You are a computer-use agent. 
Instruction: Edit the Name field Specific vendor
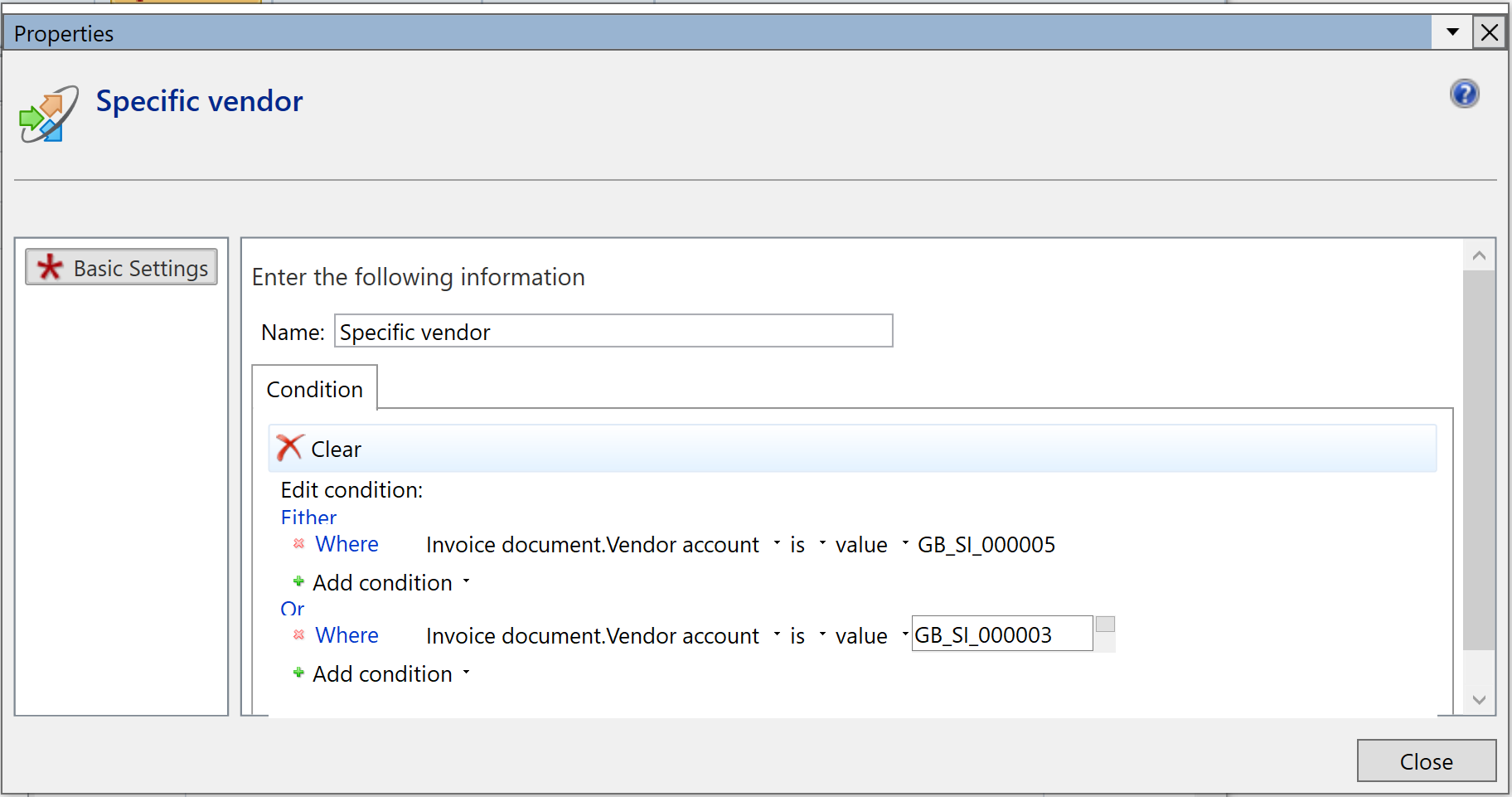[613, 331]
